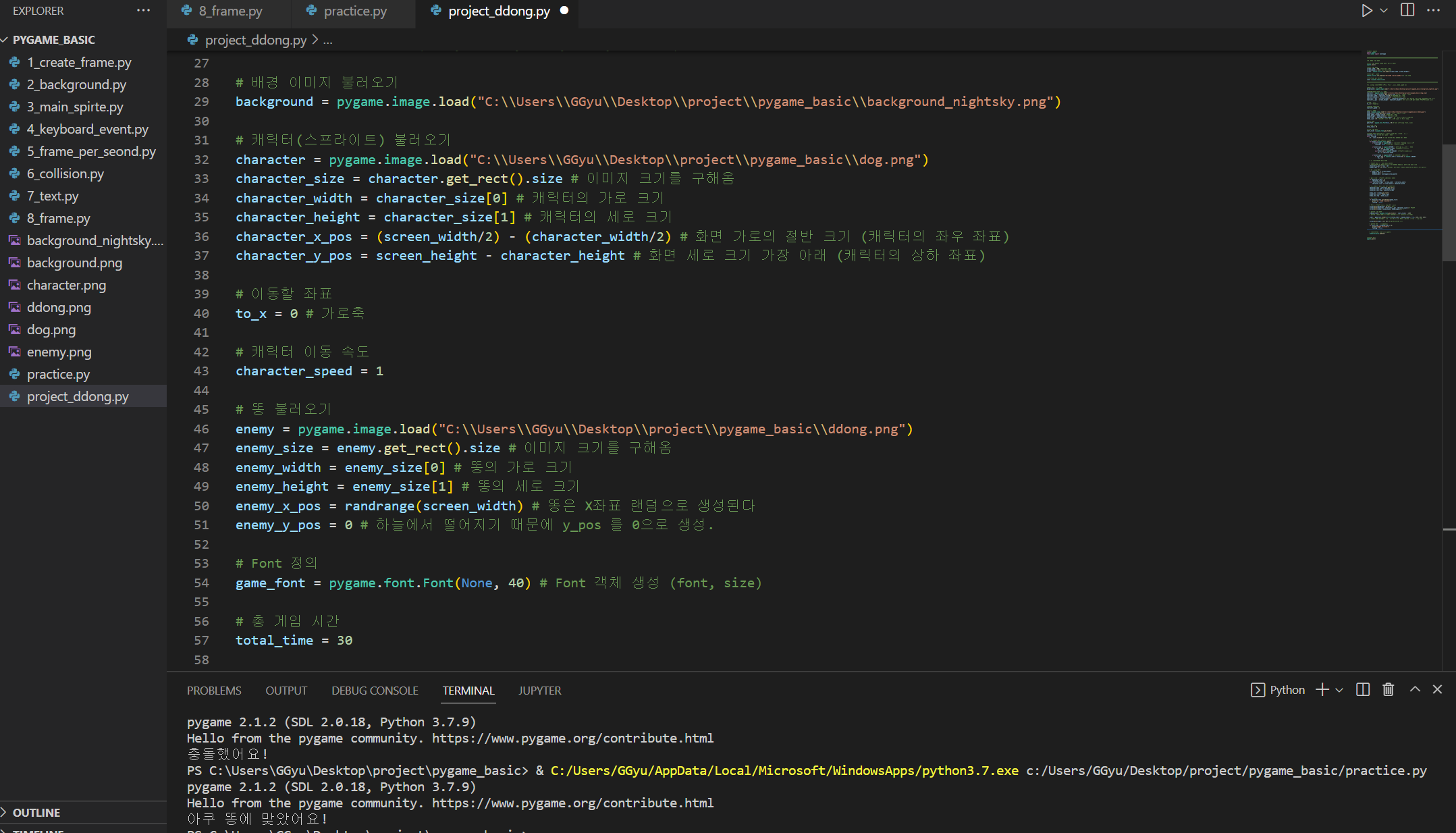The height and width of the screenshot is (833, 1456).
Task: Open terminal launch profile dropdown arrow
Action: [x=1339, y=690]
